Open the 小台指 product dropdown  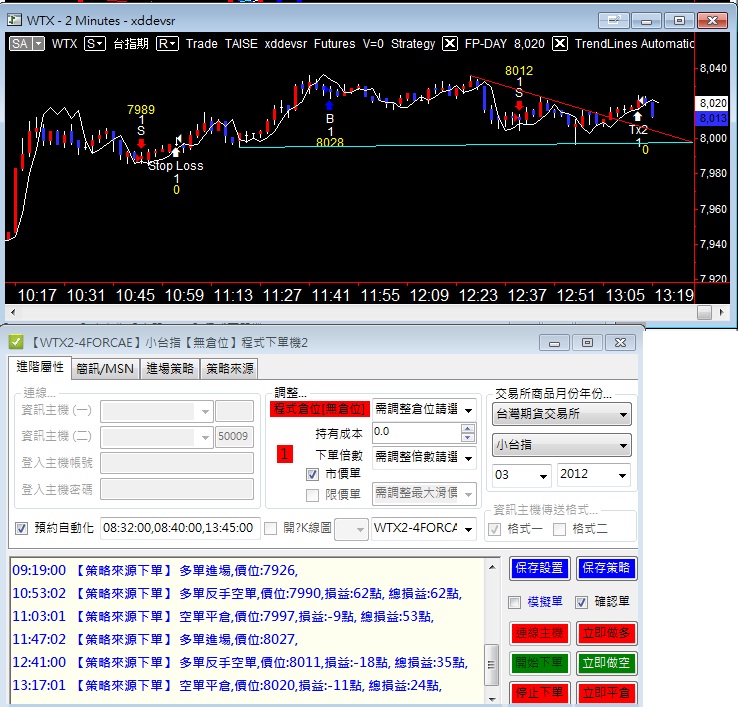click(561, 445)
